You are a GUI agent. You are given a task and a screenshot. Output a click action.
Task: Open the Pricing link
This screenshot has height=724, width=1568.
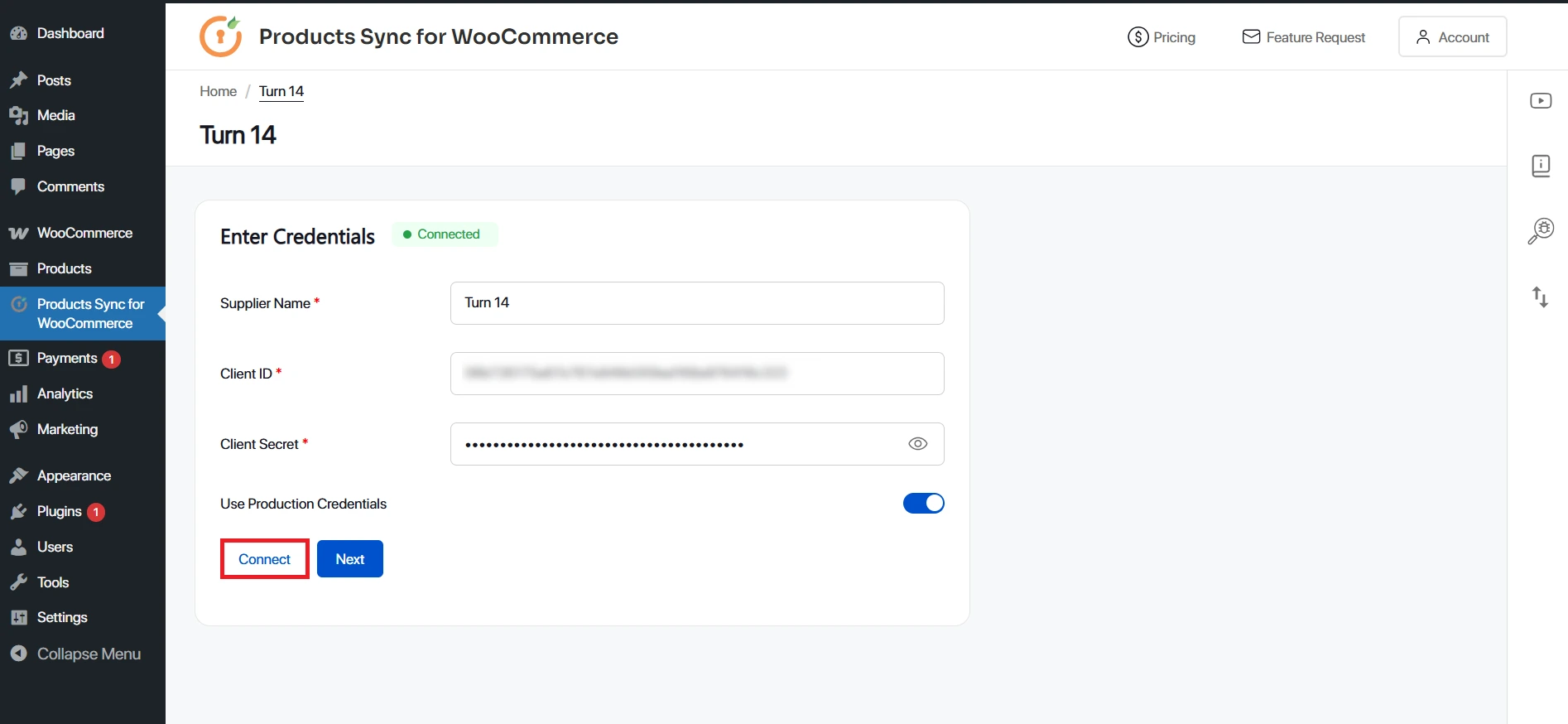[x=1162, y=37]
